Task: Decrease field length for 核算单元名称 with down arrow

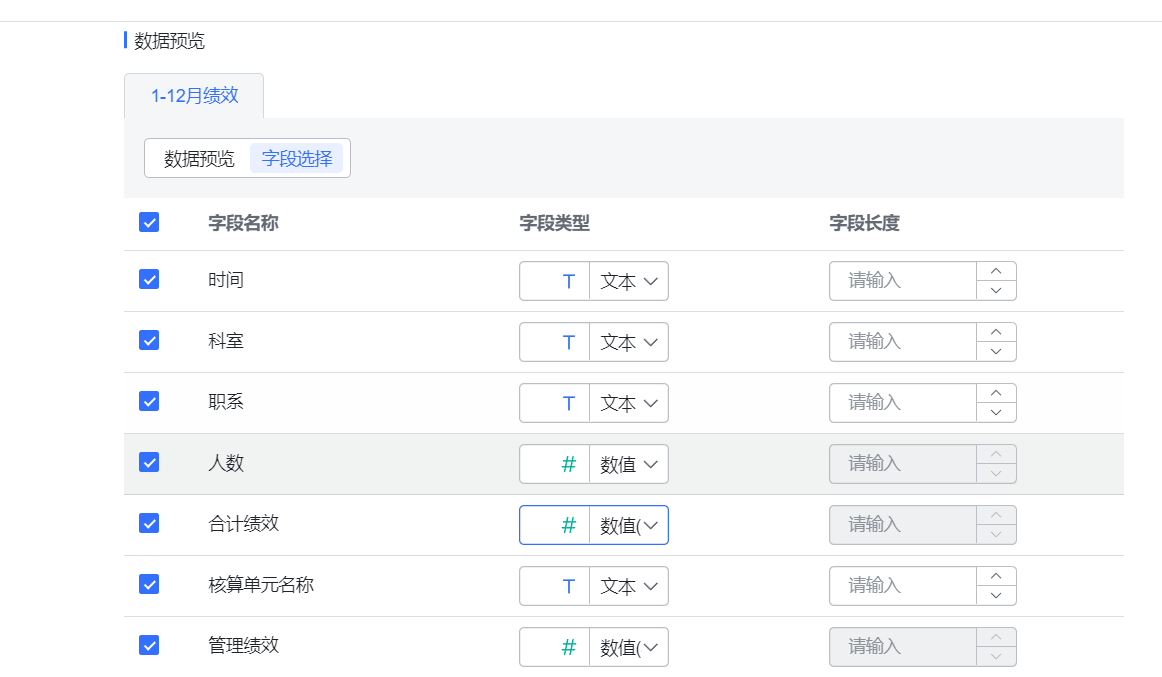Action: tap(996, 596)
